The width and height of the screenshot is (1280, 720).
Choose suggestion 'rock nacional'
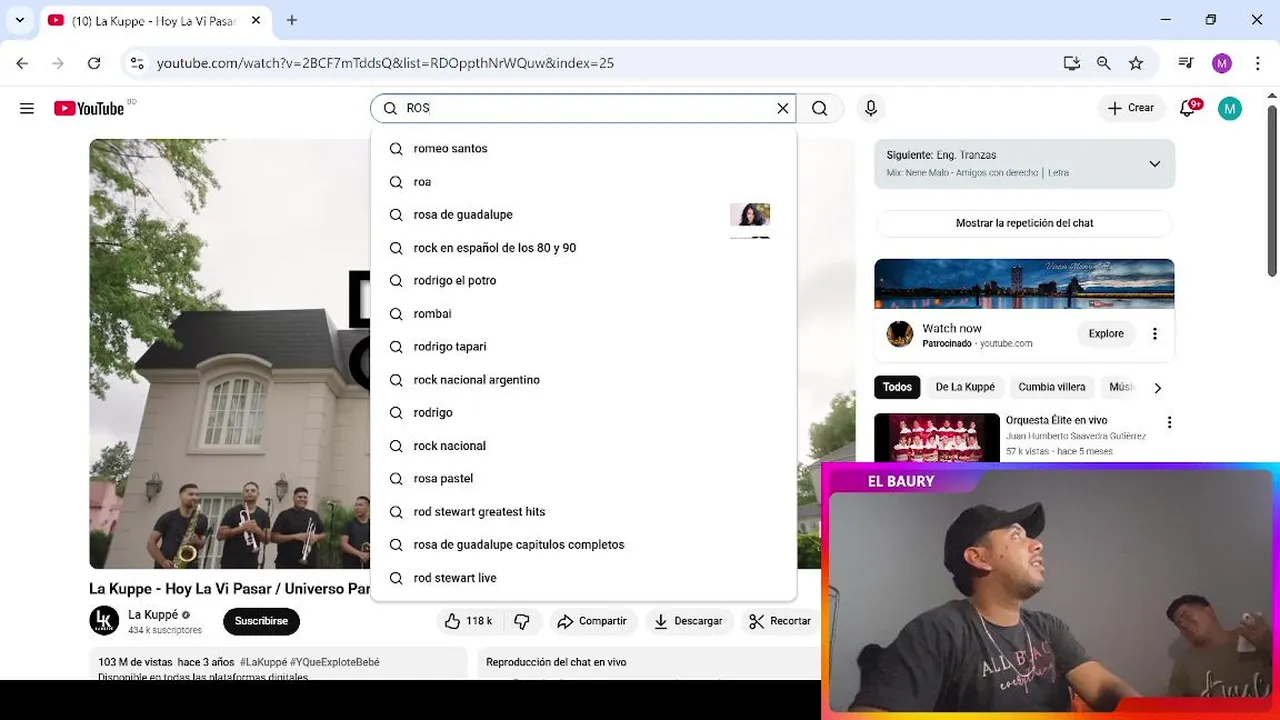click(583, 445)
